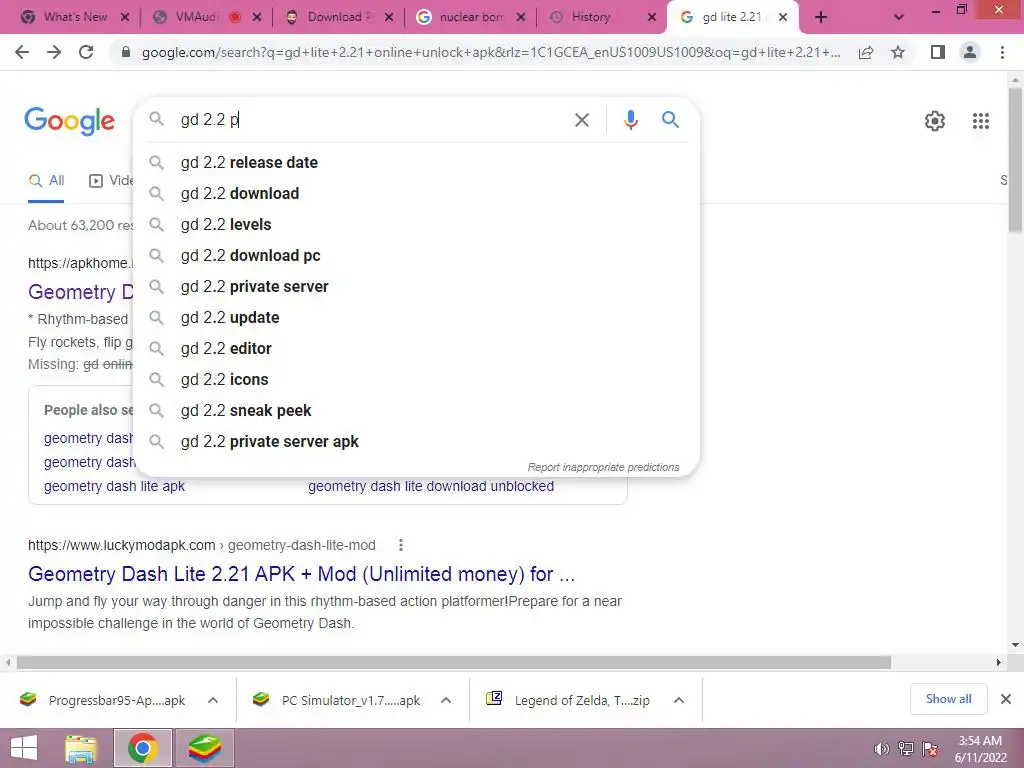Open Google quick settings gear
Screen dimensions: 1024x768
tap(935, 121)
